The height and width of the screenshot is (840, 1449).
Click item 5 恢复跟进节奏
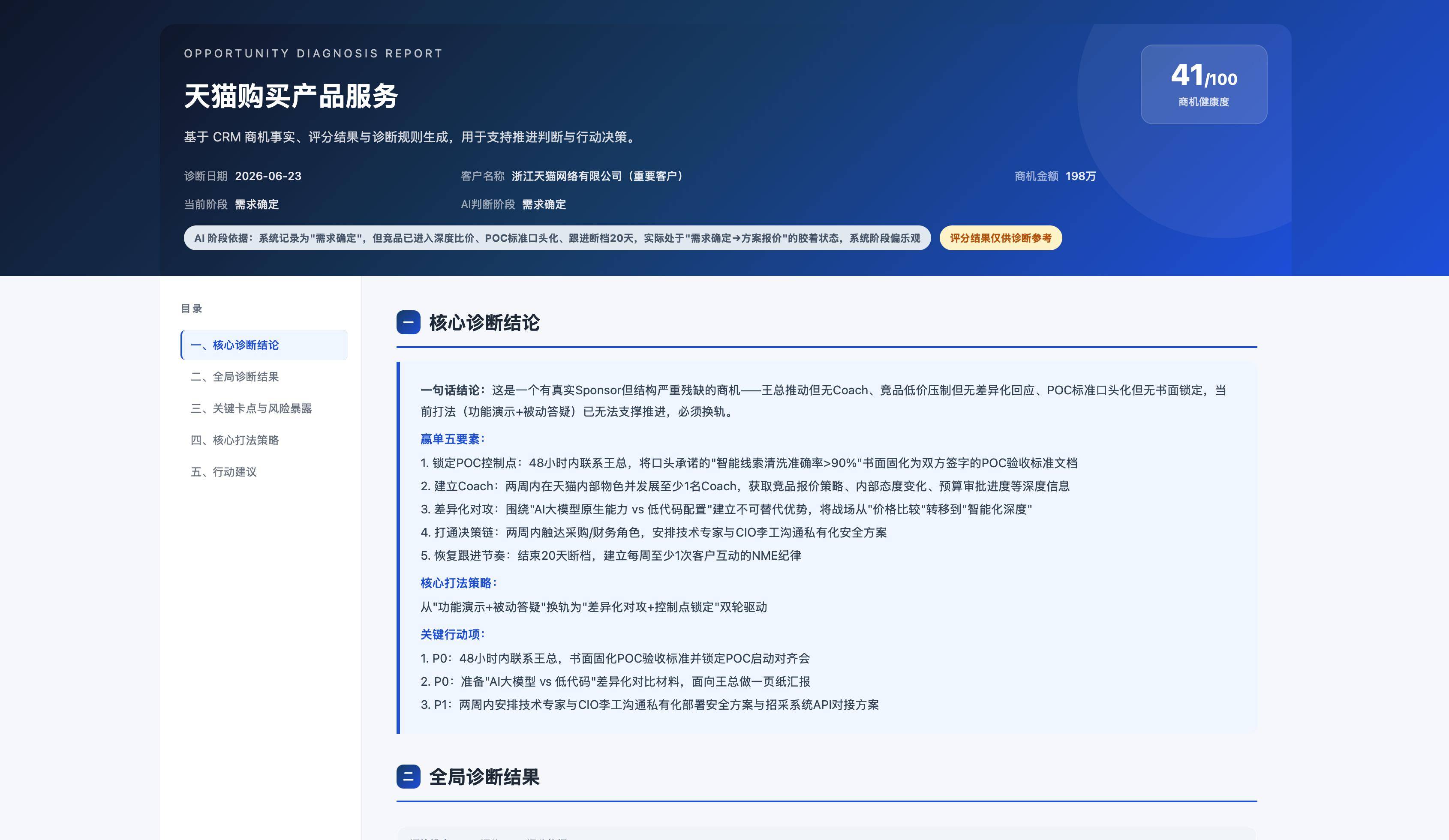(610, 555)
